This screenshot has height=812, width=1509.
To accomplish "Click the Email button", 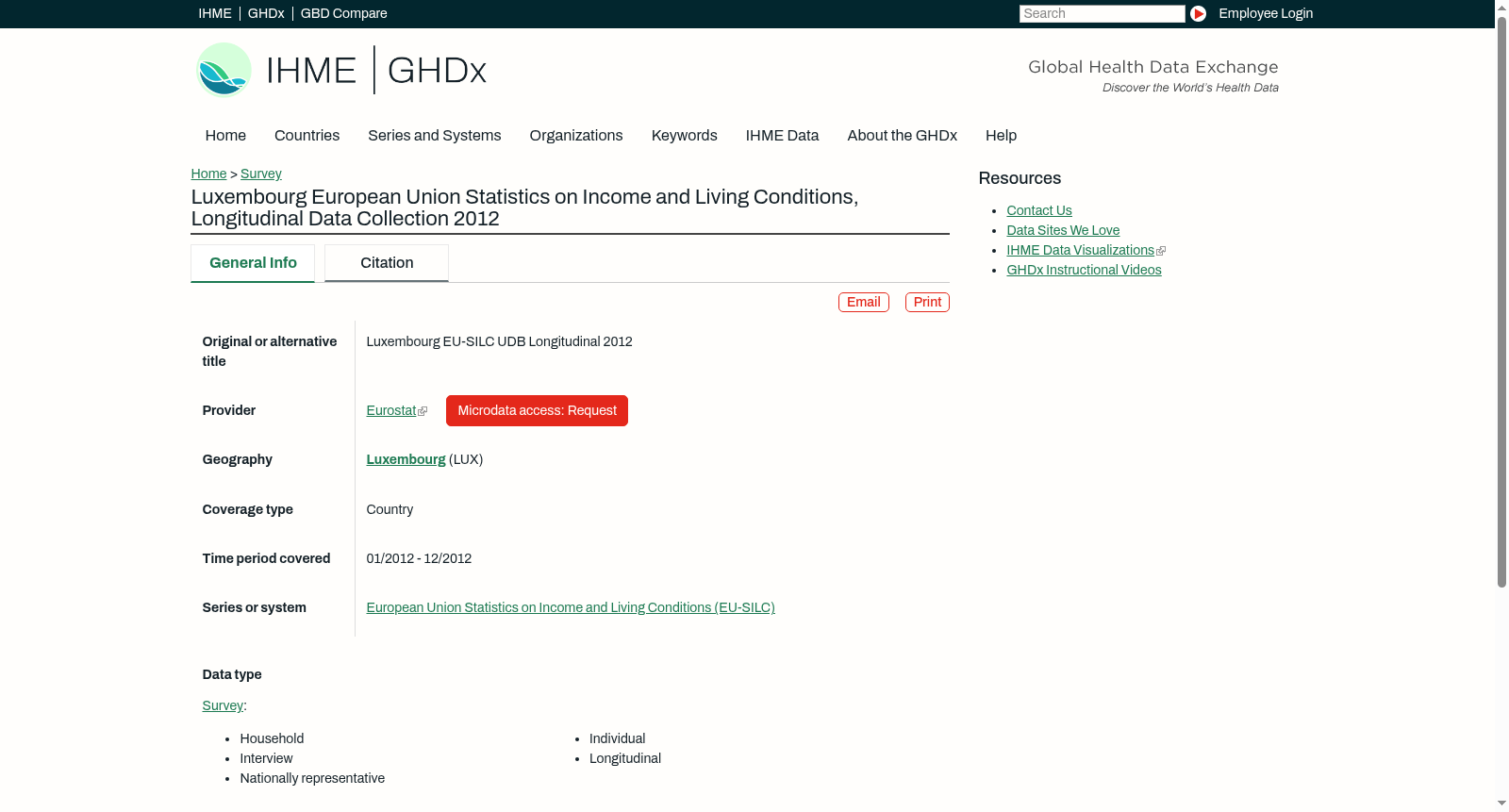I will (x=864, y=302).
